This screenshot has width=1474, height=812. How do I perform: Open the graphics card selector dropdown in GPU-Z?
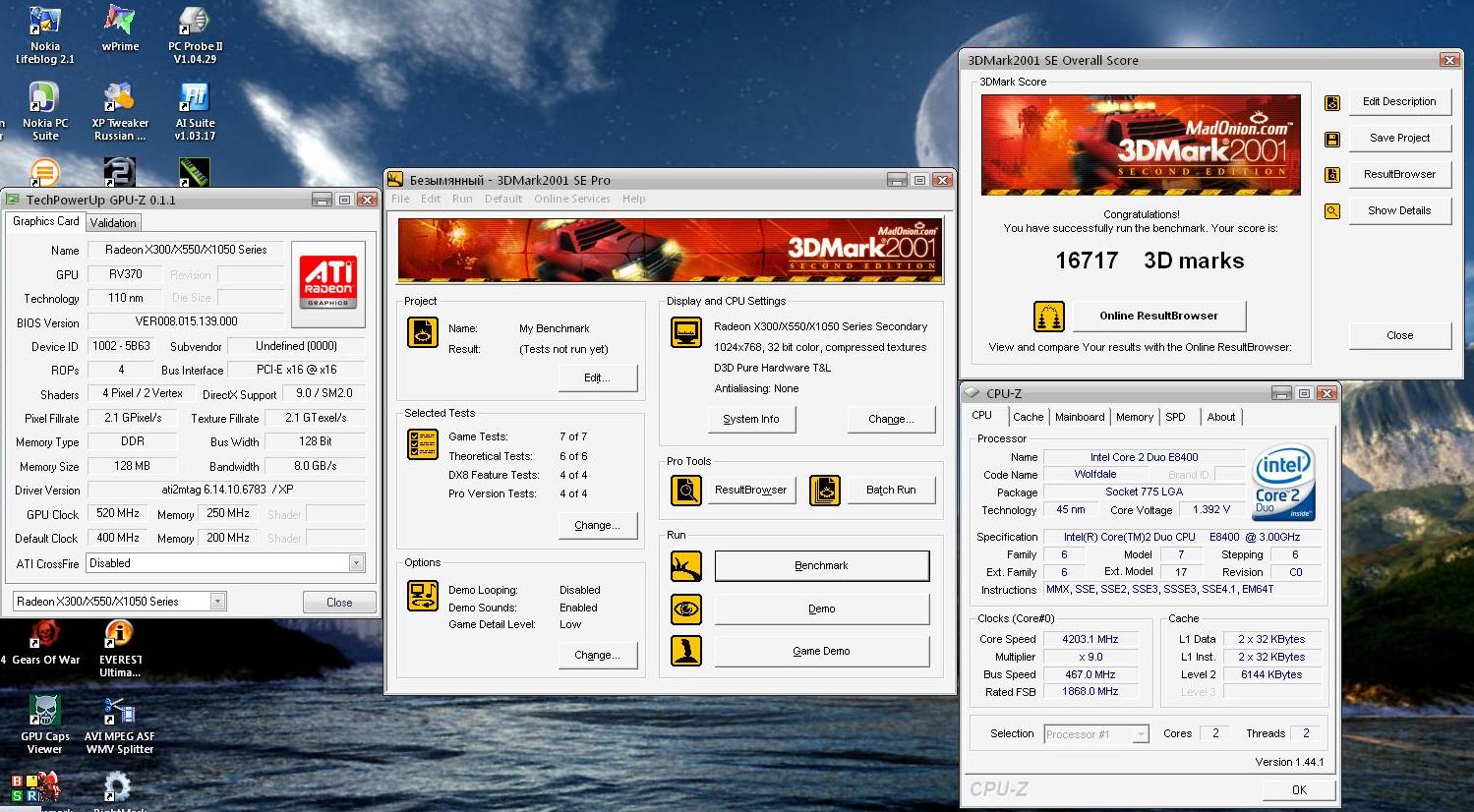(x=217, y=601)
